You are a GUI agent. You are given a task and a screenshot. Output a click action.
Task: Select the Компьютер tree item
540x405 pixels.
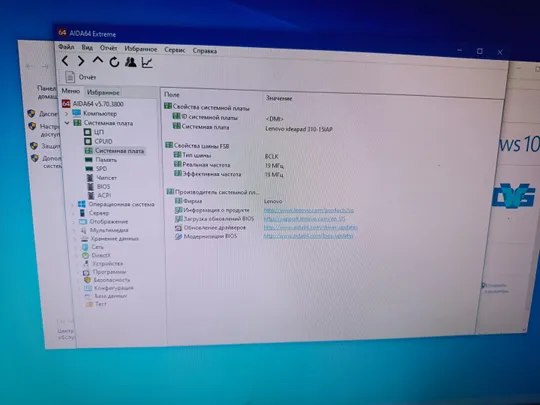point(95,113)
